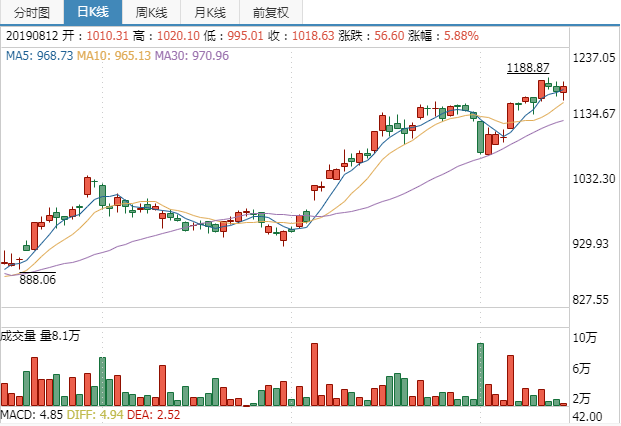The width and height of the screenshot is (621, 426).
Task: Click the change value 56.60
Action: [389, 36]
